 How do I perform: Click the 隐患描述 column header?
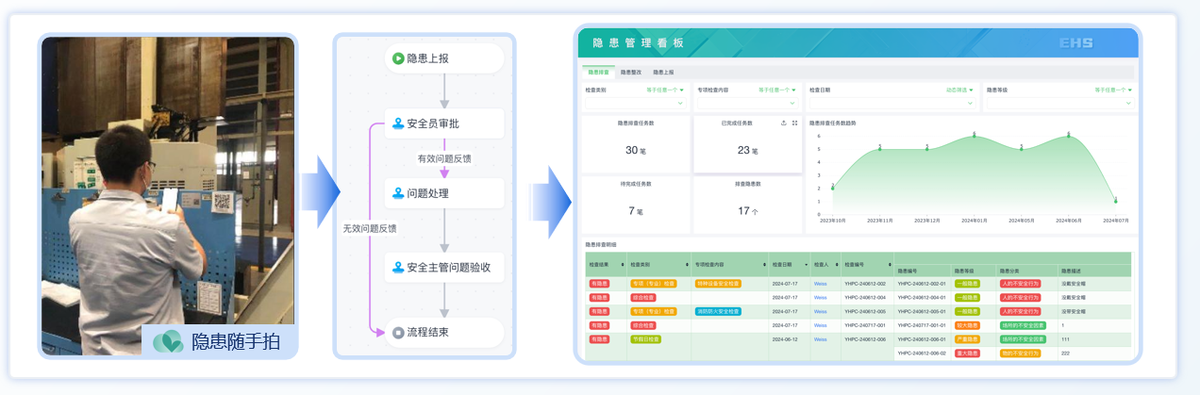coord(1072,271)
